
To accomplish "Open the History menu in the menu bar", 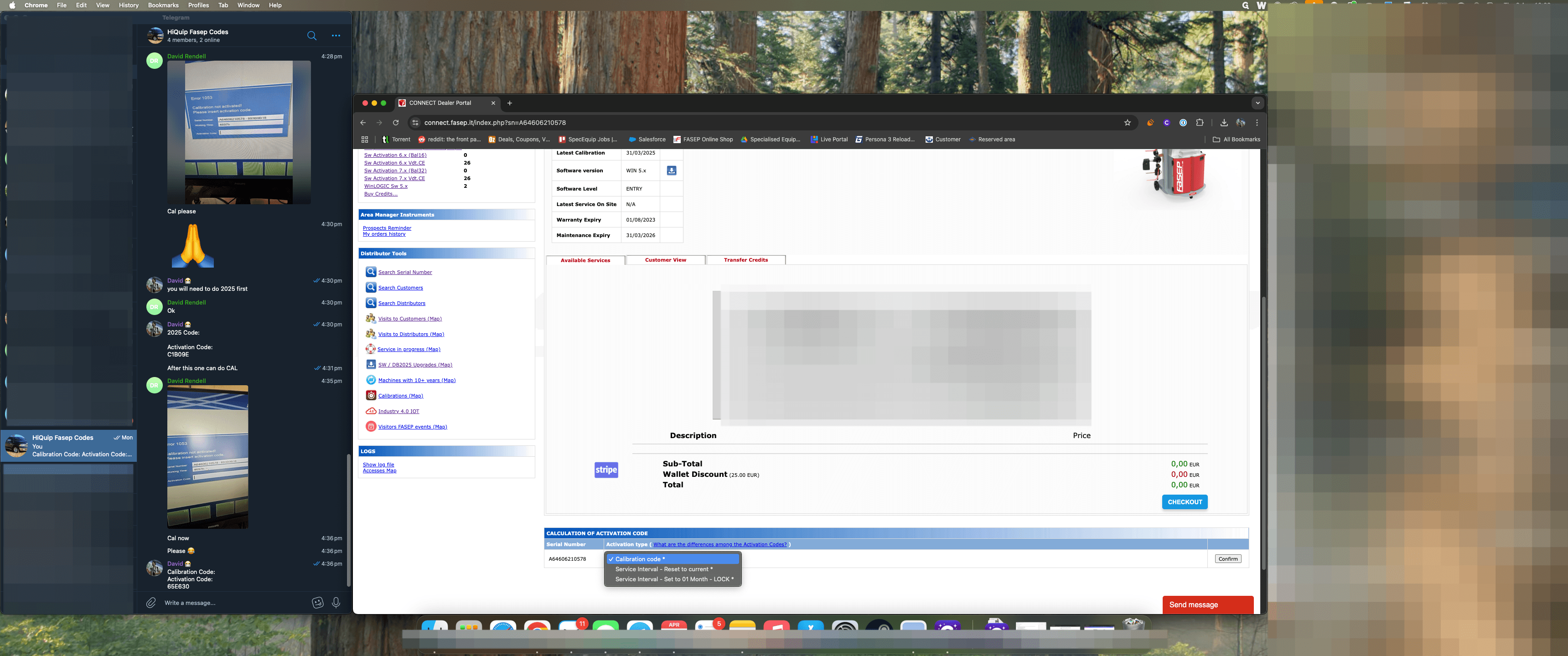I will (129, 5).
